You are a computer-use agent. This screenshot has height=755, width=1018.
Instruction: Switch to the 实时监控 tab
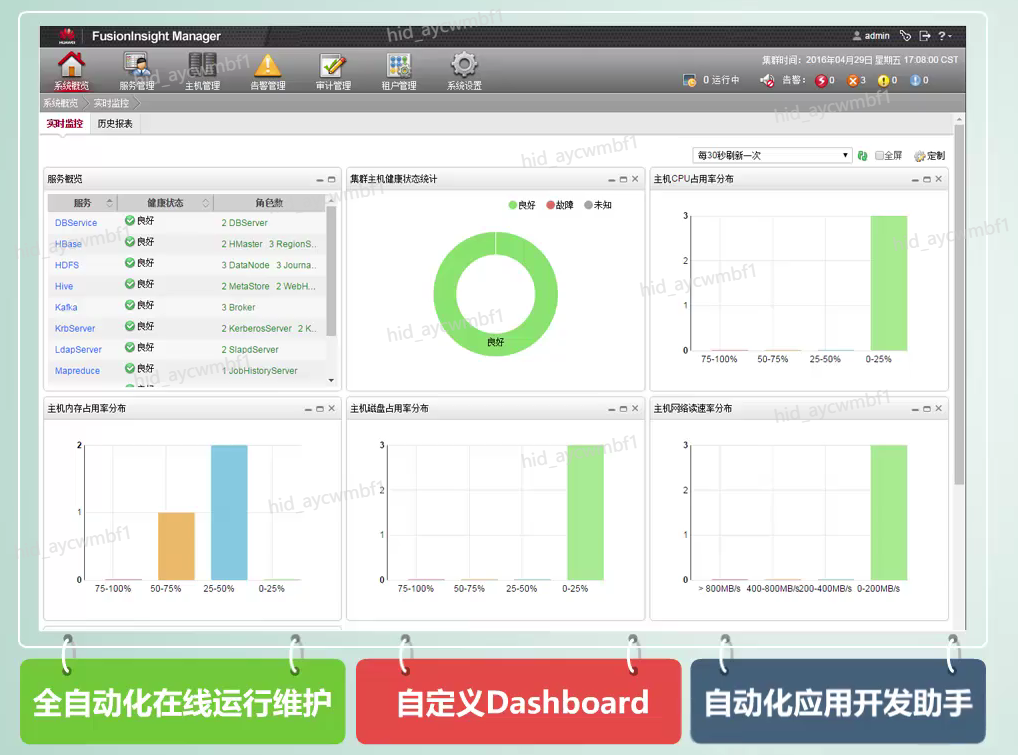[64, 123]
